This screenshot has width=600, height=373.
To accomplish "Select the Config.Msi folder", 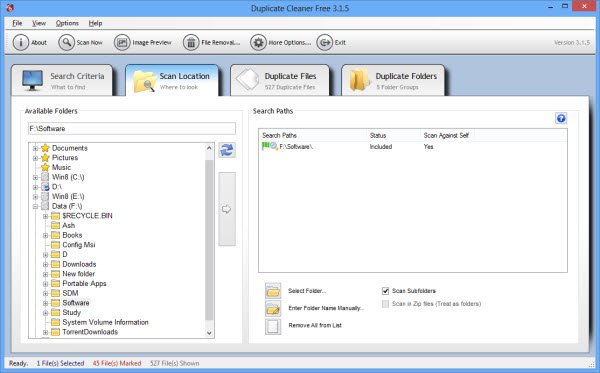I will tap(79, 245).
